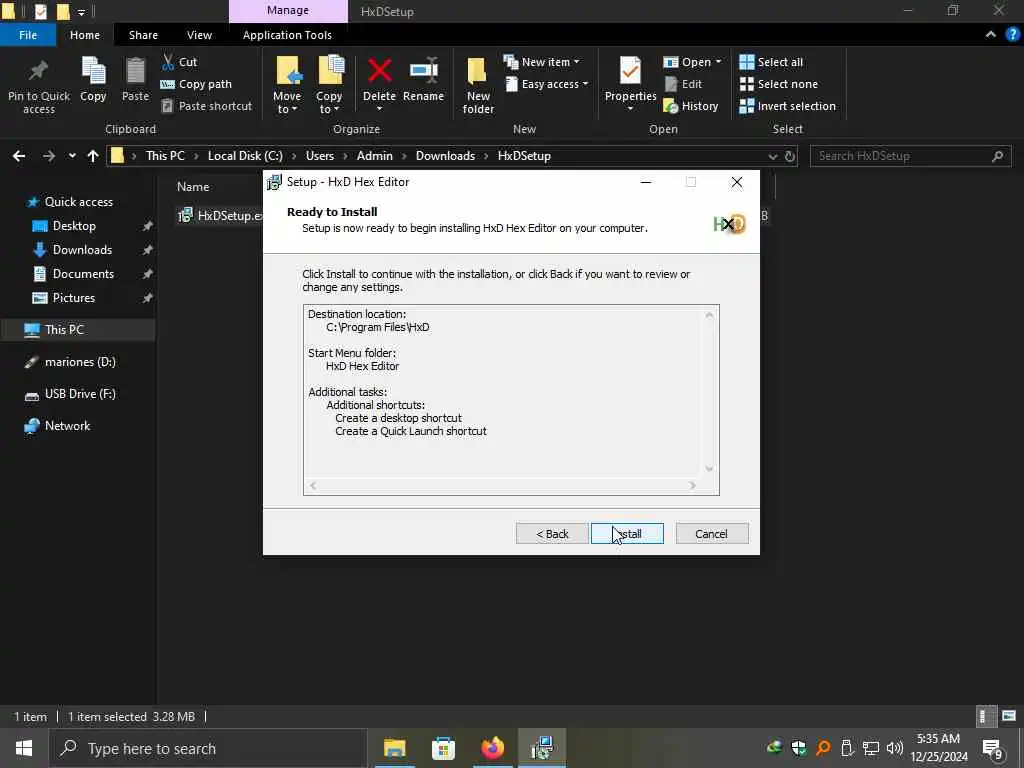Viewport: 1024px width, 768px height.
Task: Refresh the current folder
Action: click(x=790, y=156)
